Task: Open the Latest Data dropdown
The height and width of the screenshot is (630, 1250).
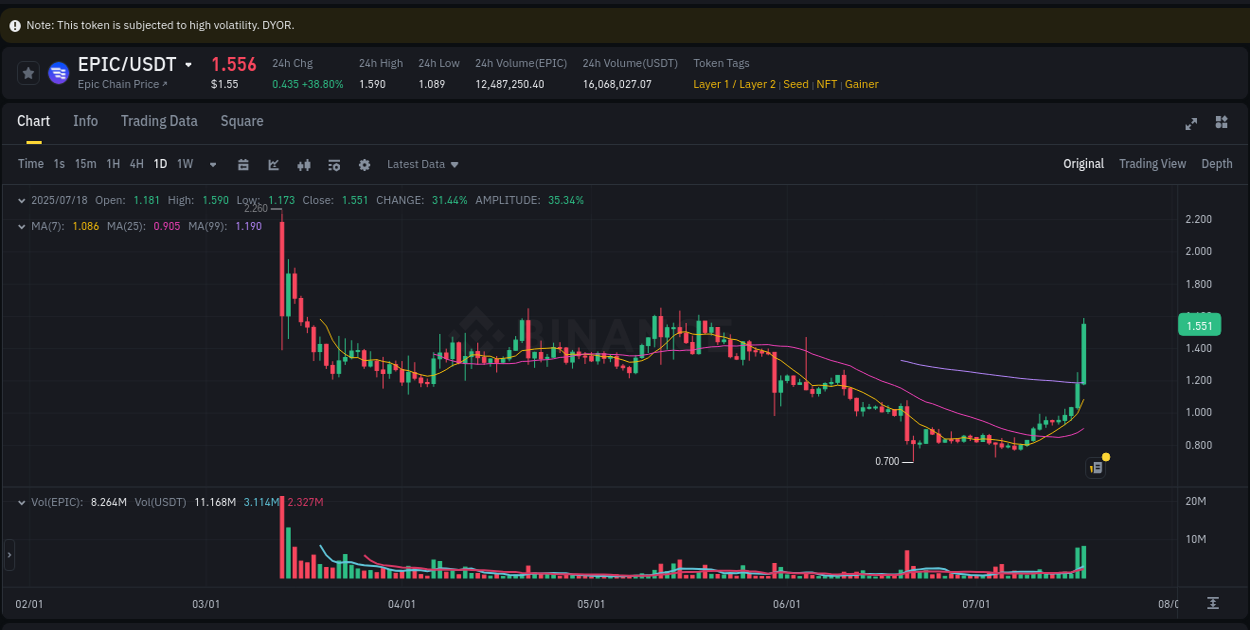Action: [420, 164]
